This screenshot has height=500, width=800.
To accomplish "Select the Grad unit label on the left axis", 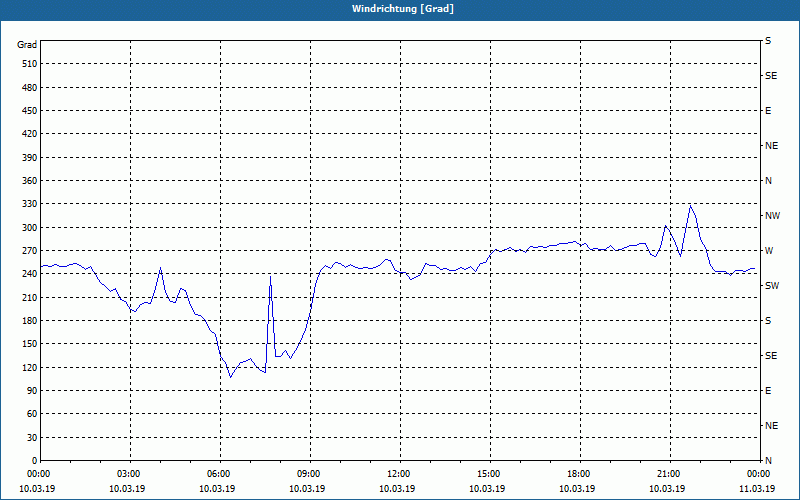I will click(27, 45).
